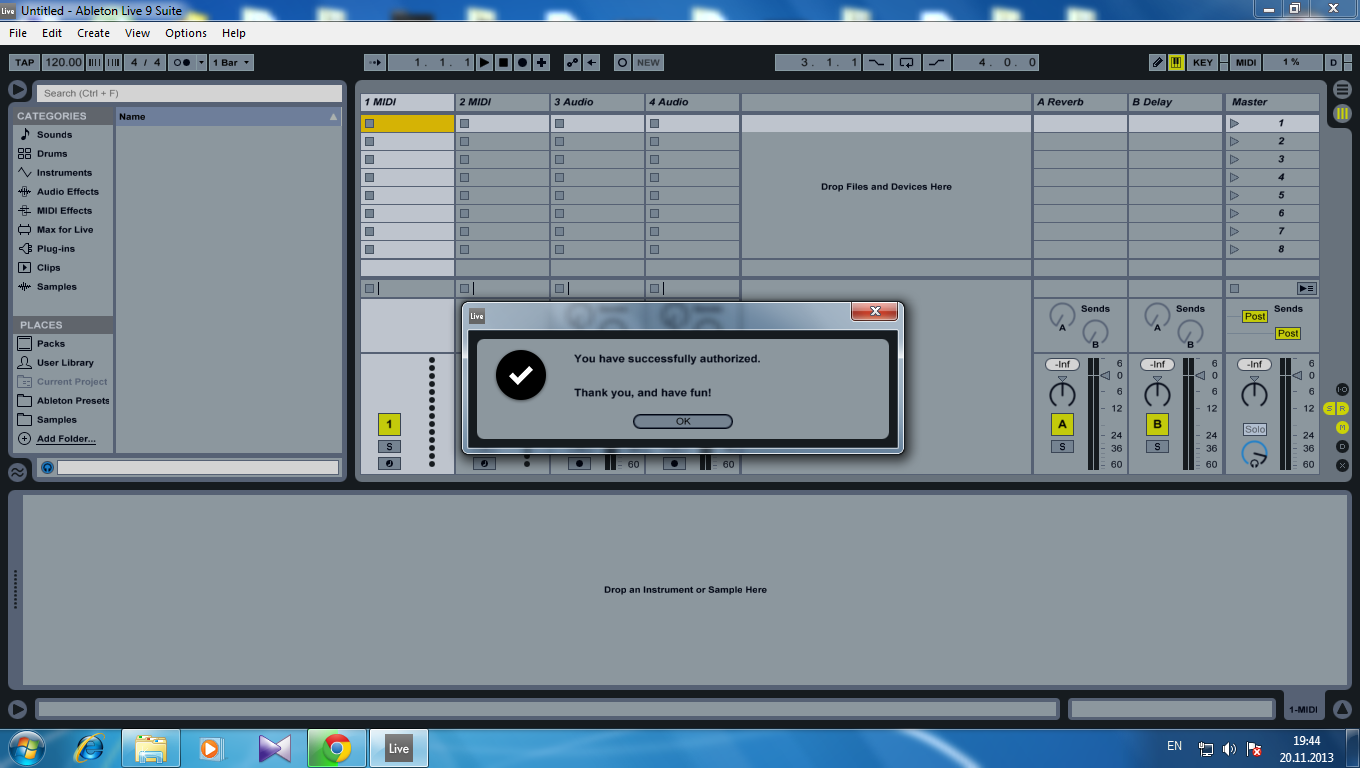This screenshot has width=1360, height=768.
Task: Select Max for Live category
Action: (65, 230)
